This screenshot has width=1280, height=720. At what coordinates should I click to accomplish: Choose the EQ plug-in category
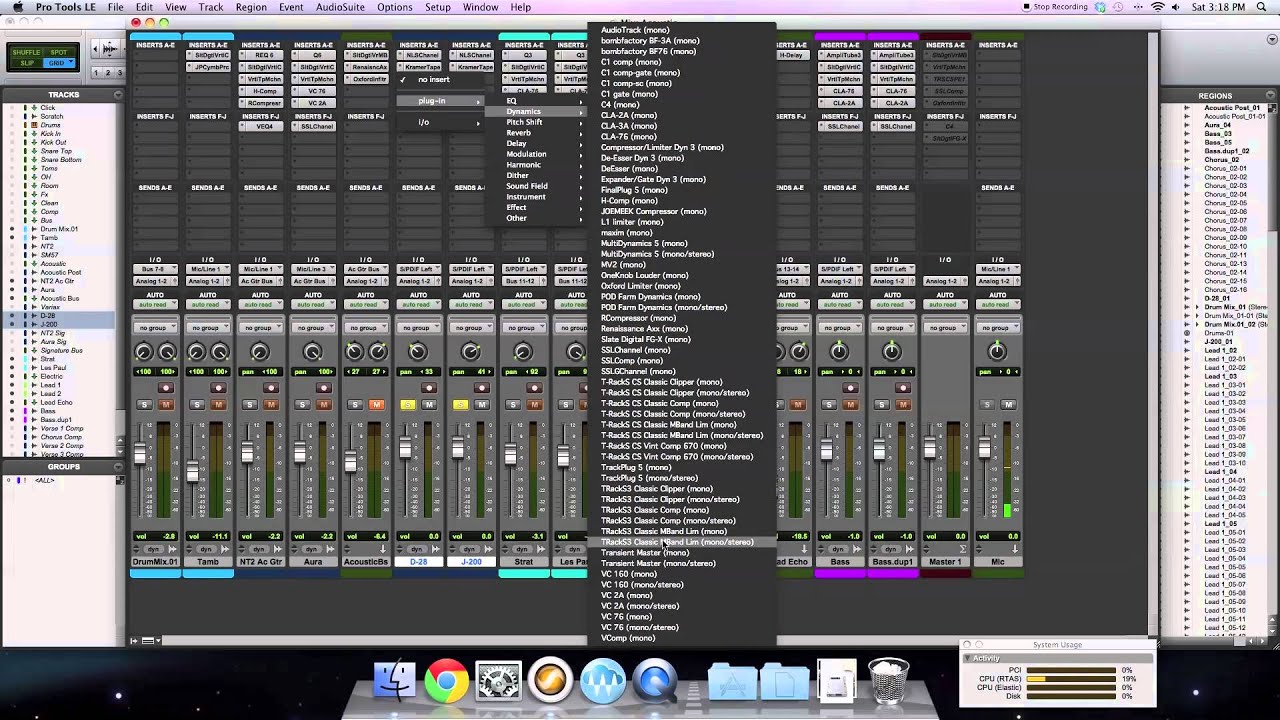click(x=511, y=101)
